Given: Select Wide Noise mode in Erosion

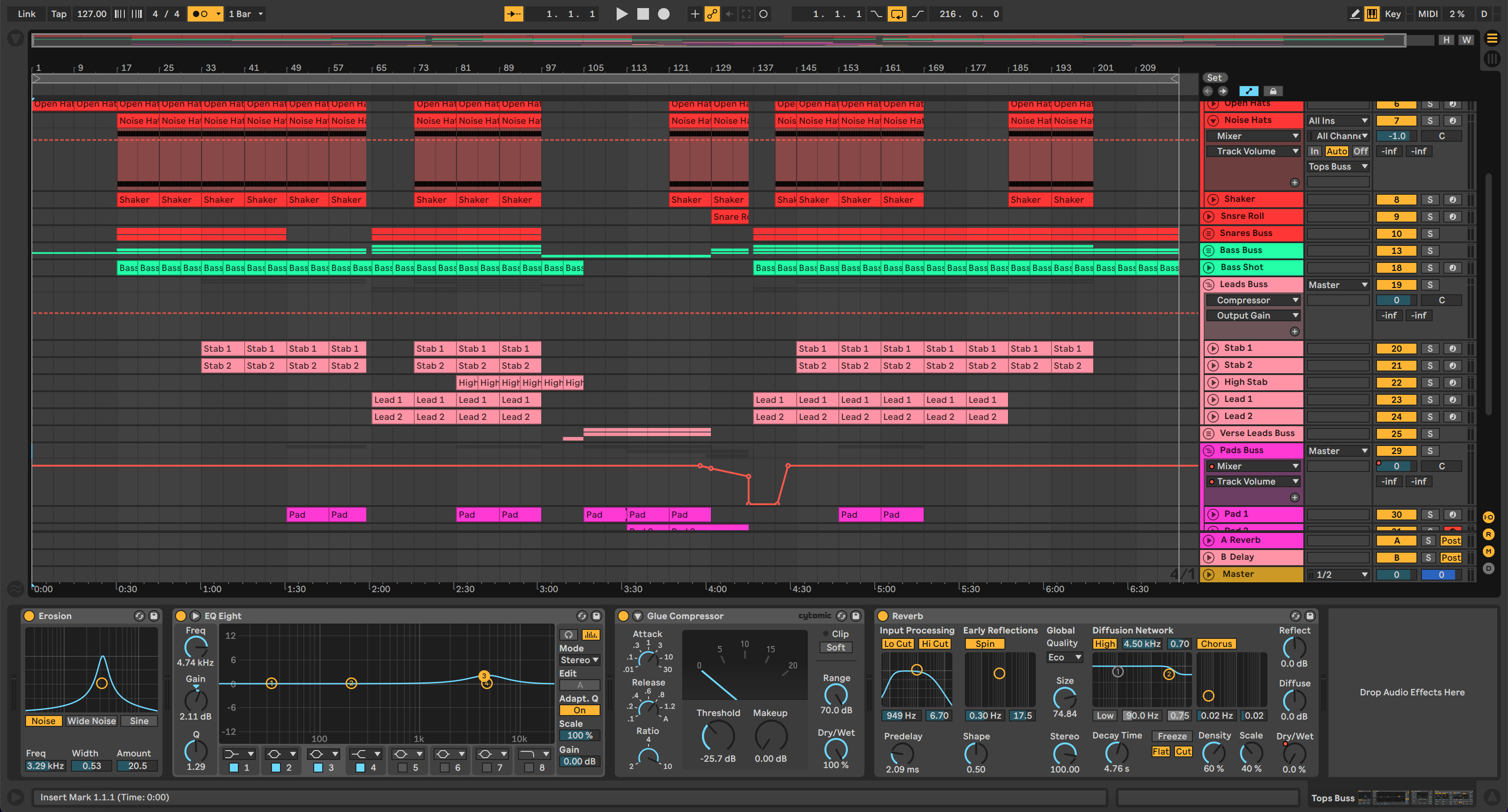Looking at the screenshot, I should point(91,721).
